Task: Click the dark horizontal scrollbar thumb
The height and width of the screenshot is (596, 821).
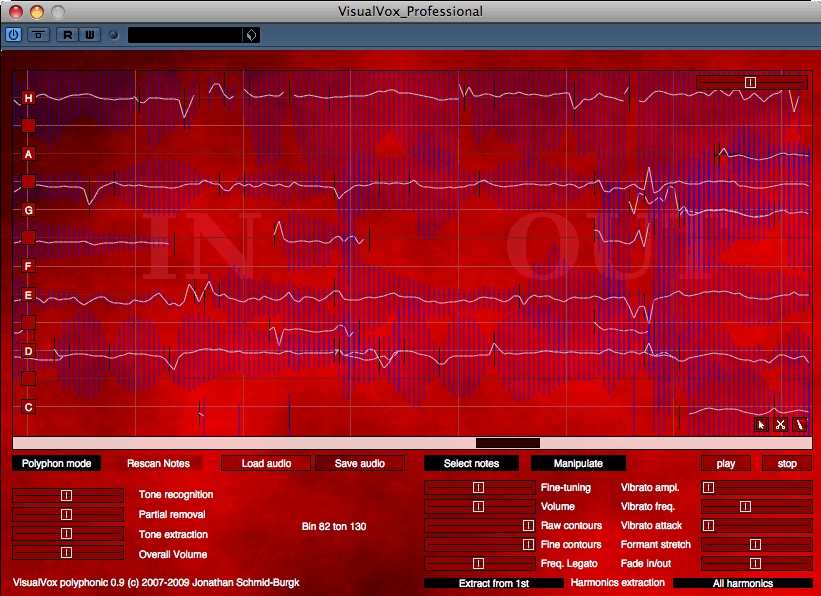Action: pos(507,443)
